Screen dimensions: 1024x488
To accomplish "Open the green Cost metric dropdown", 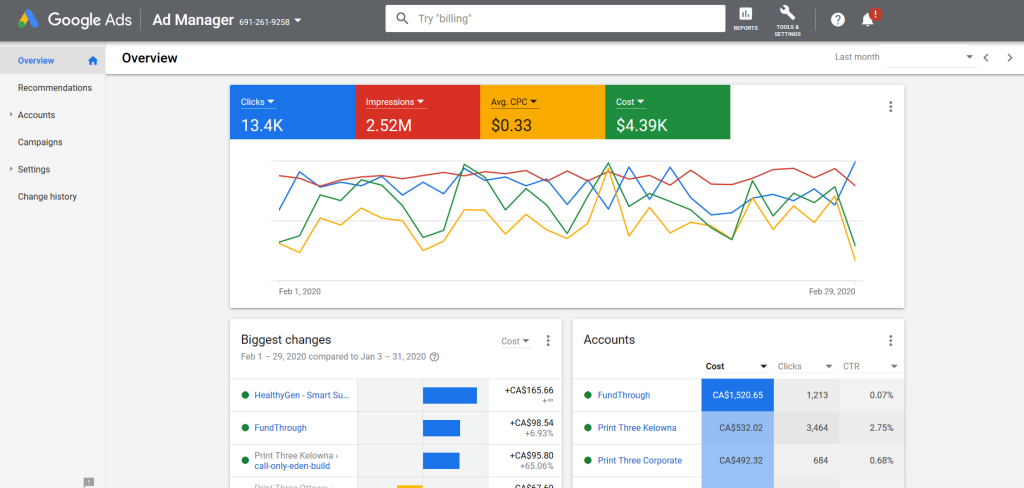I will pos(630,102).
